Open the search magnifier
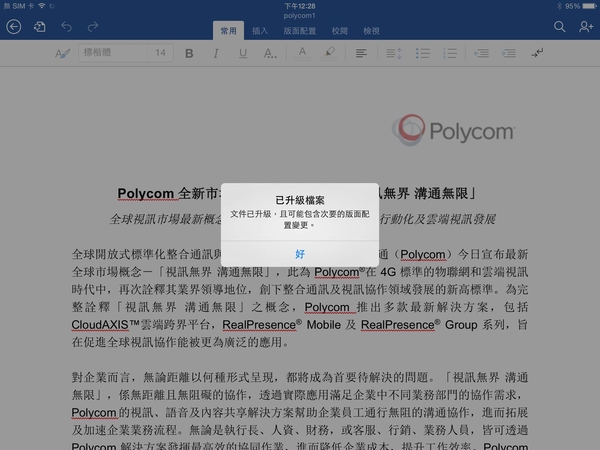 coord(559,27)
